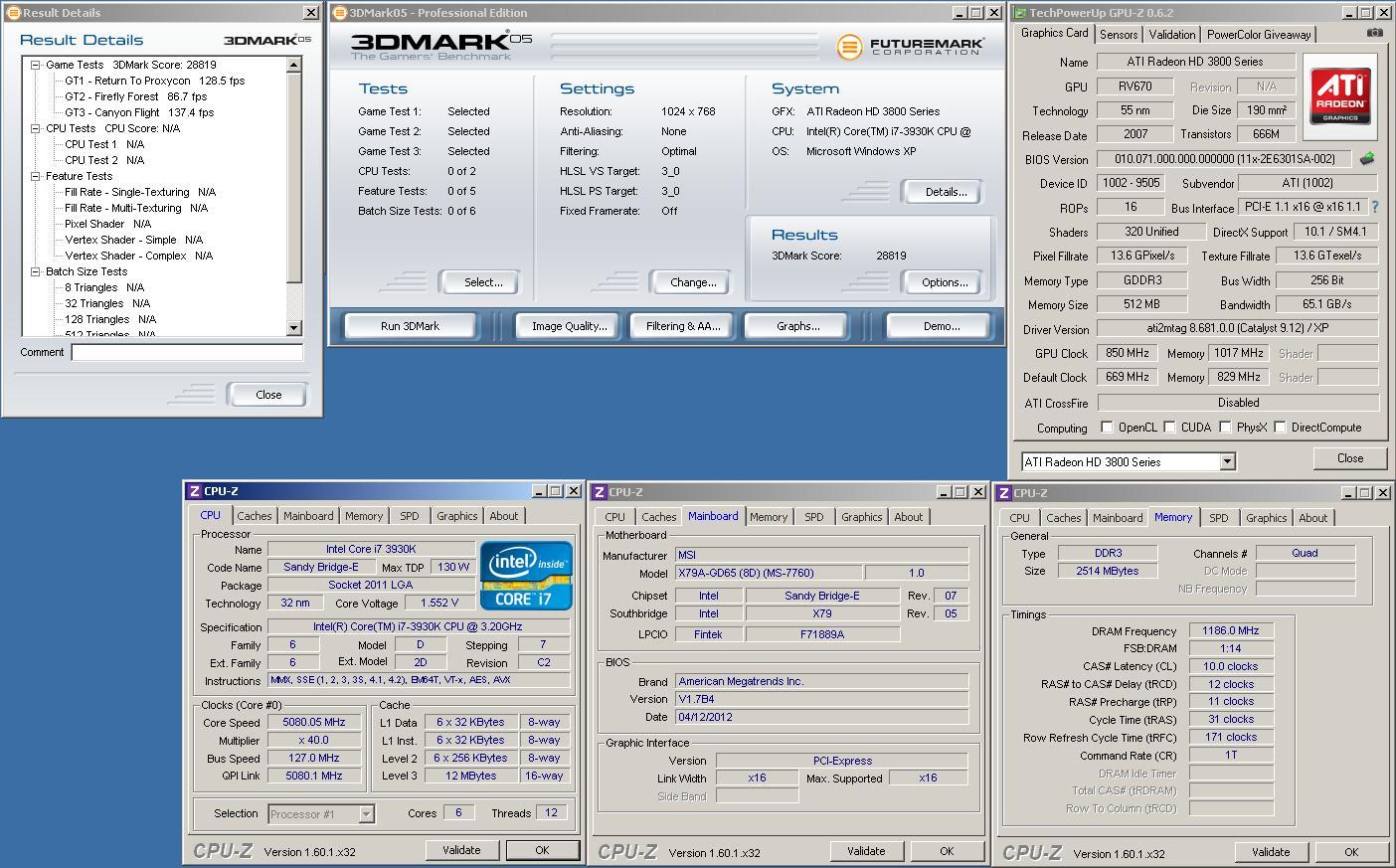Launch the Demo... button
The height and width of the screenshot is (868, 1396).
[x=941, y=326]
